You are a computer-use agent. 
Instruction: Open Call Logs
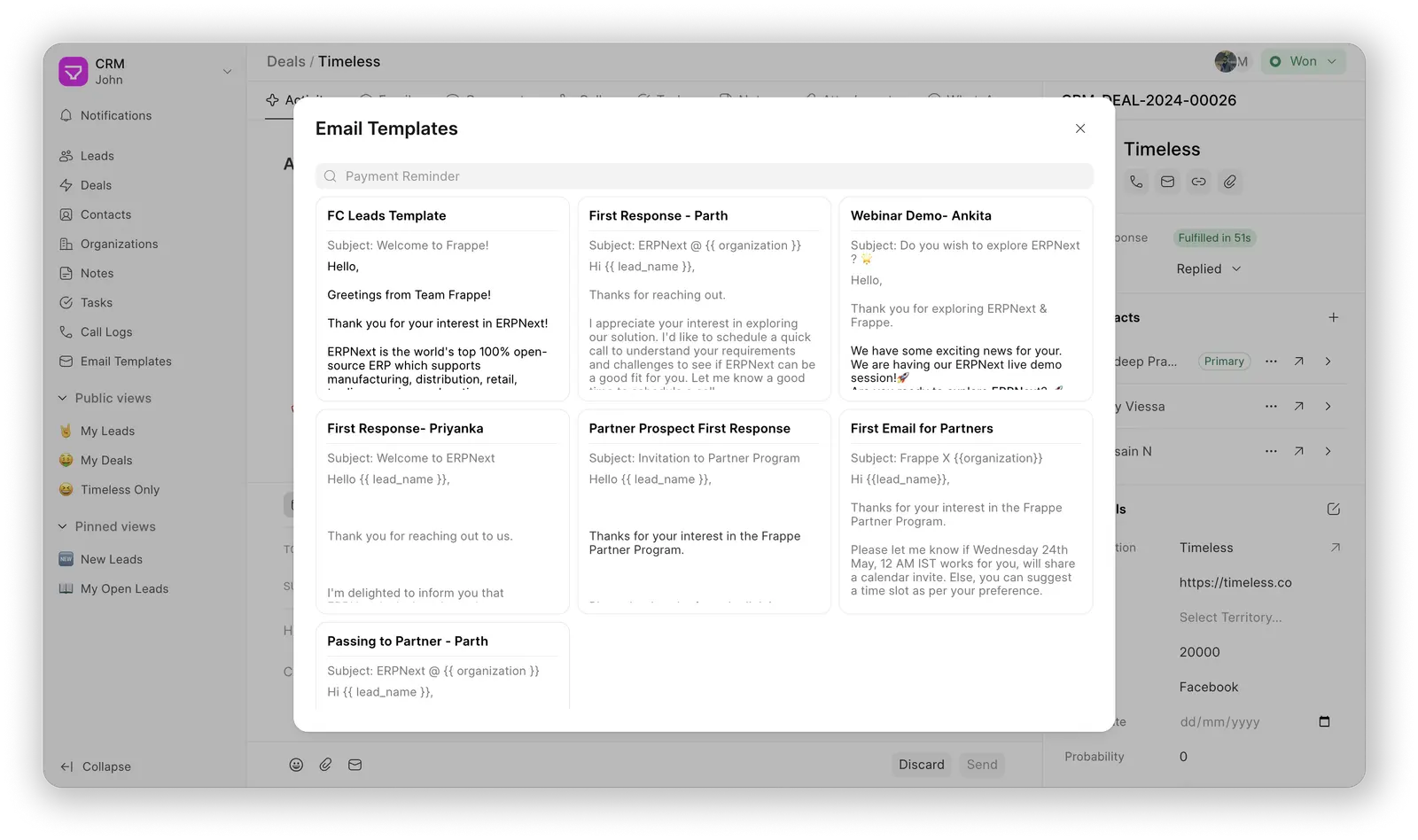[145, 331]
